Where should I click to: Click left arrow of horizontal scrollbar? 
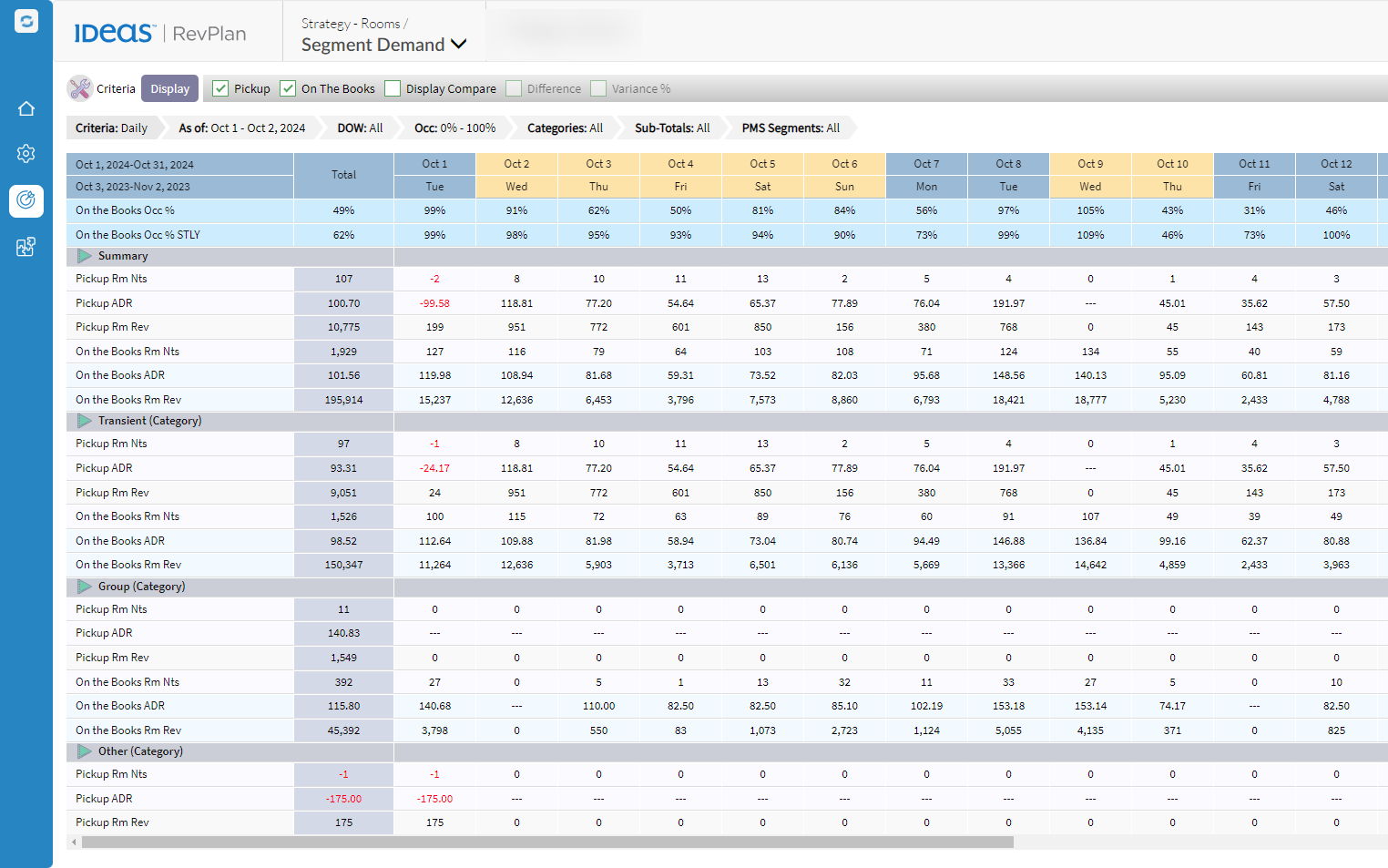74,842
